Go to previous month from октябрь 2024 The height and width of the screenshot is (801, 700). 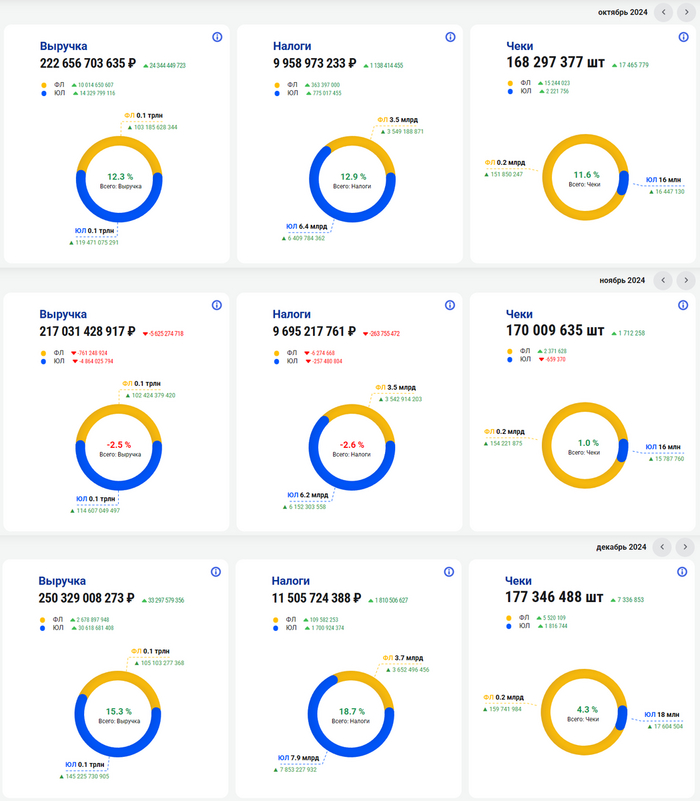(x=662, y=12)
